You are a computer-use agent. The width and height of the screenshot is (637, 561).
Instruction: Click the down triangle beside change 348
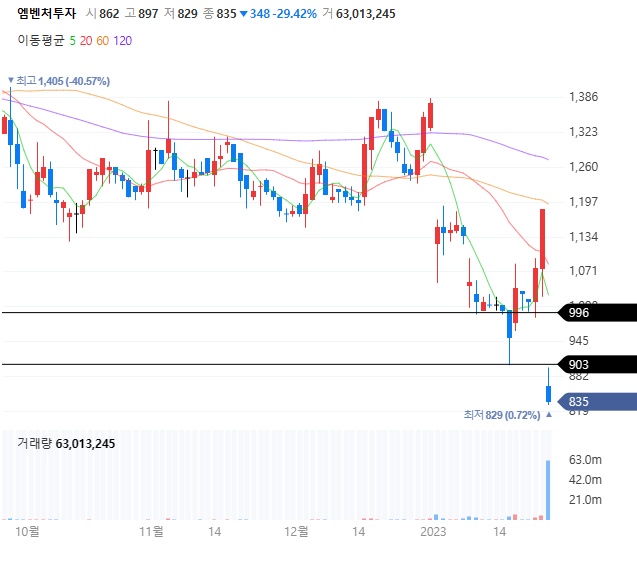243,14
